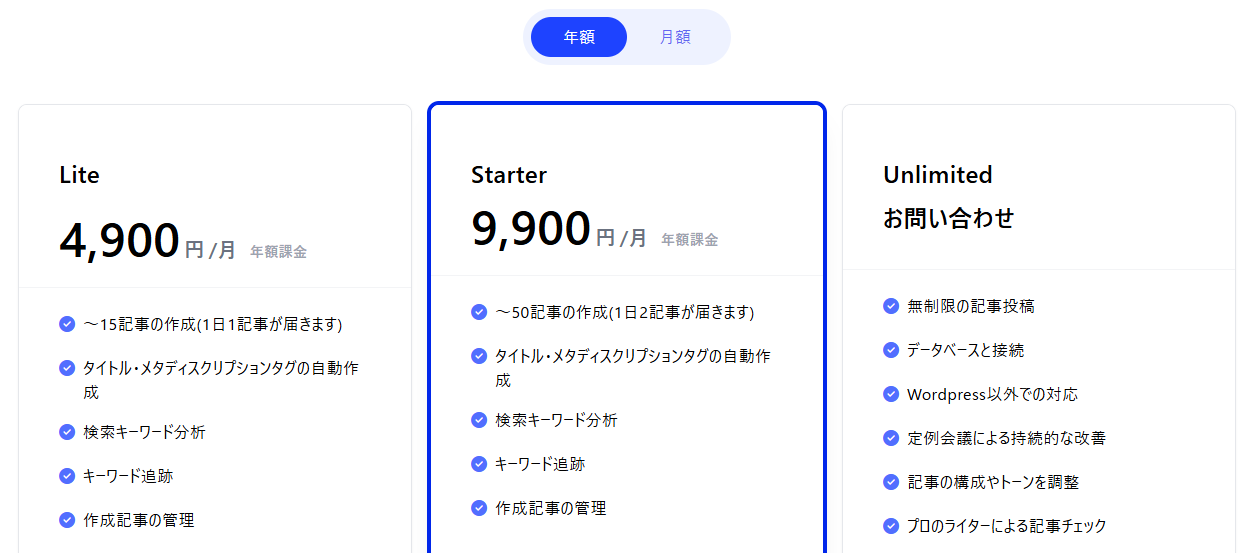Click checkmark icon beside Starter 検索キーワード分析
Viewport: 1250px width, 553px height.
pos(479,420)
